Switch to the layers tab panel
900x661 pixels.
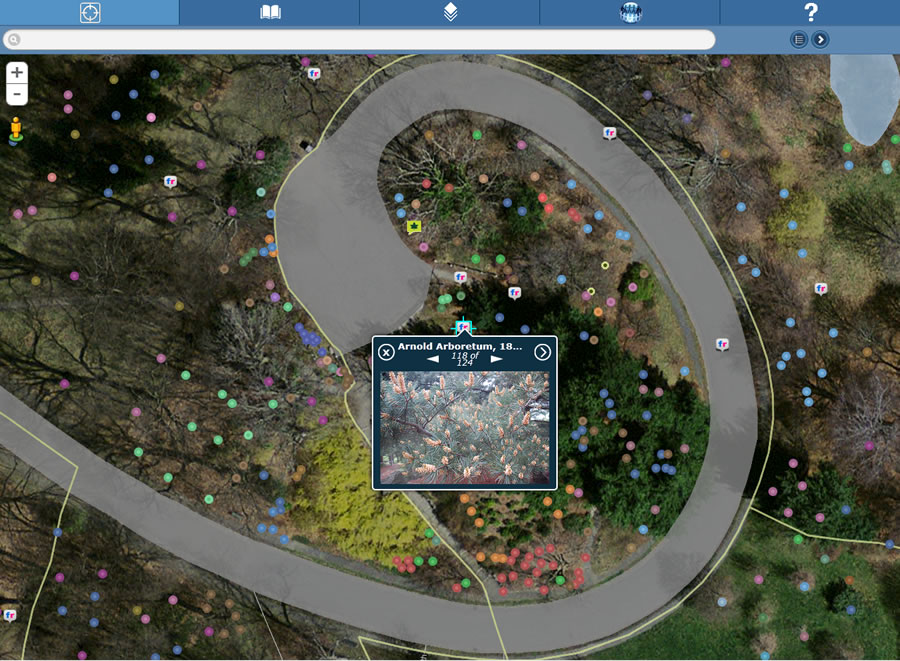coord(448,13)
